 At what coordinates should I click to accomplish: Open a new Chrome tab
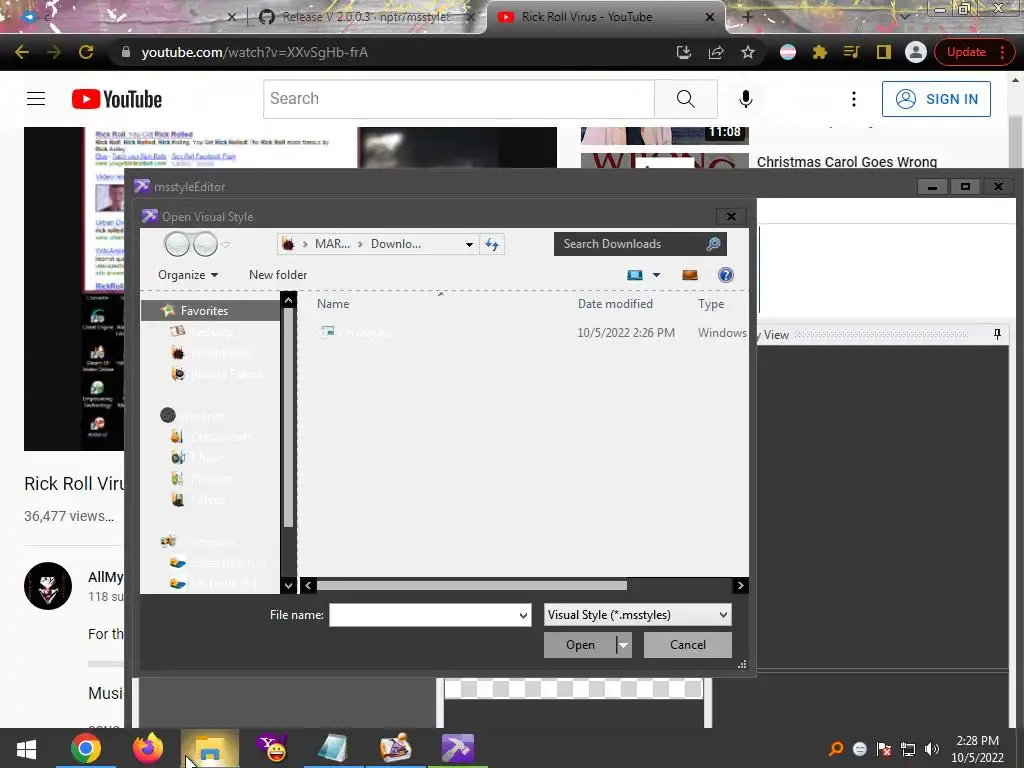click(x=747, y=17)
